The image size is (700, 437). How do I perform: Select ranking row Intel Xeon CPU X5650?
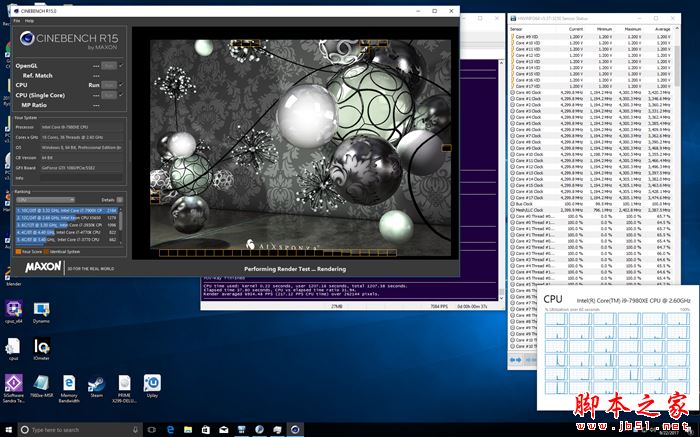click(67, 218)
